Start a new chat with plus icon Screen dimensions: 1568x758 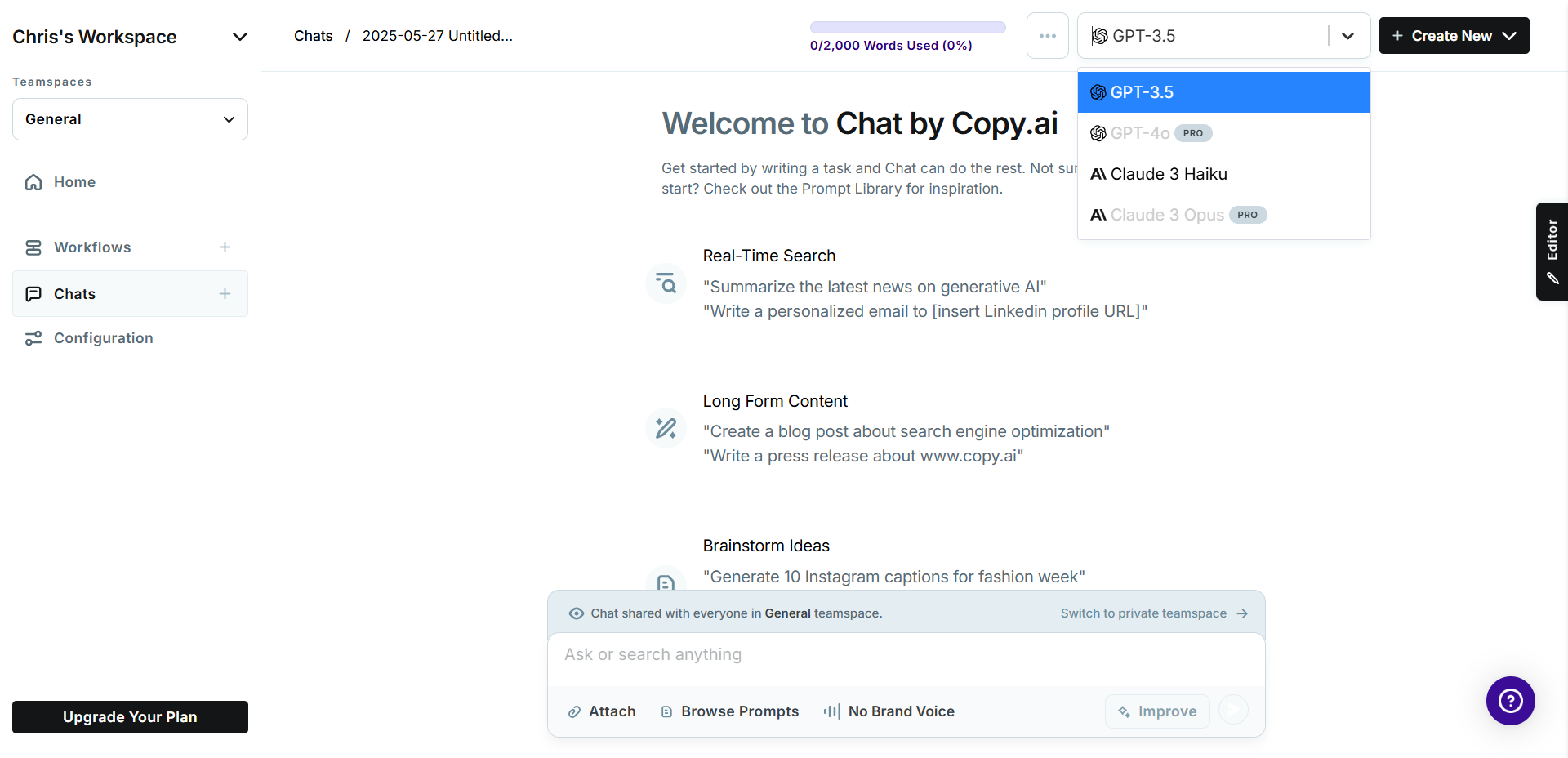225,294
